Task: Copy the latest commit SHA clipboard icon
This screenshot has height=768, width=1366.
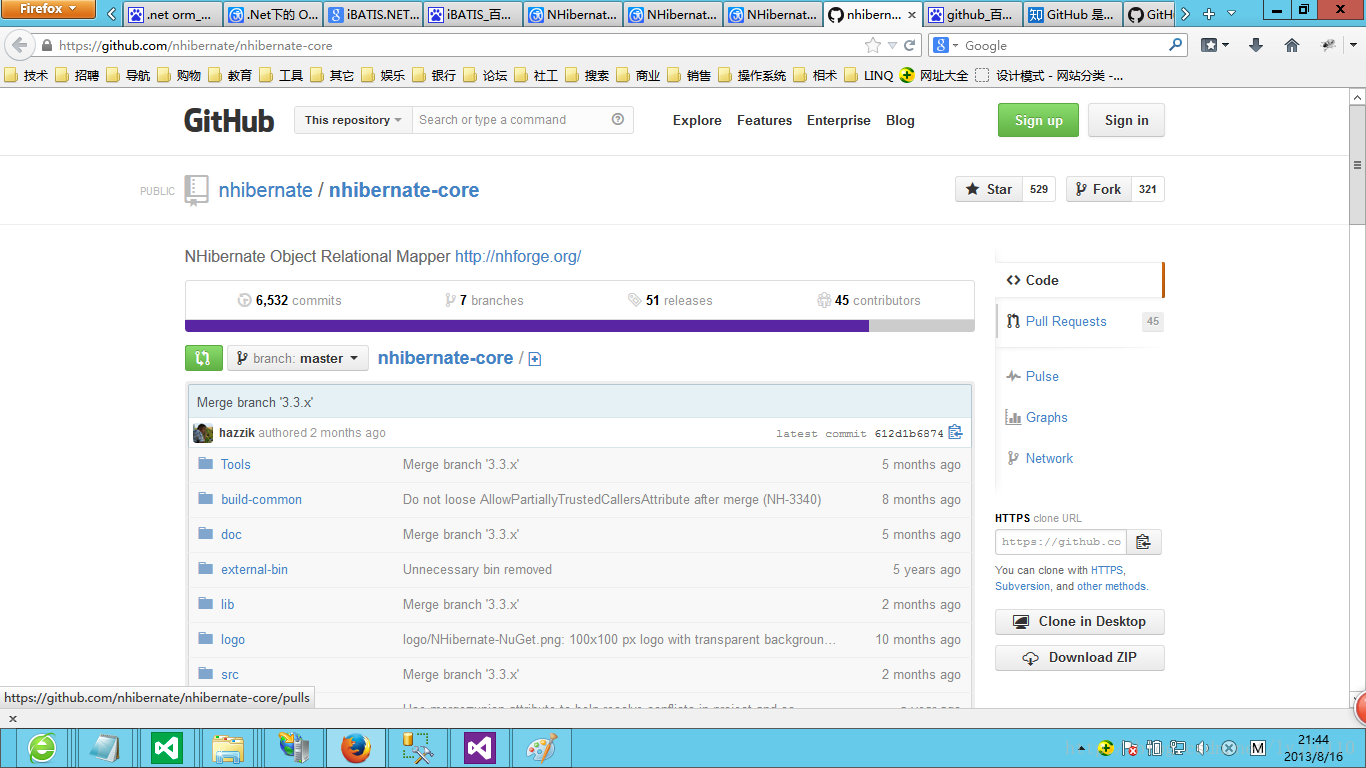Action: click(955, 433)
